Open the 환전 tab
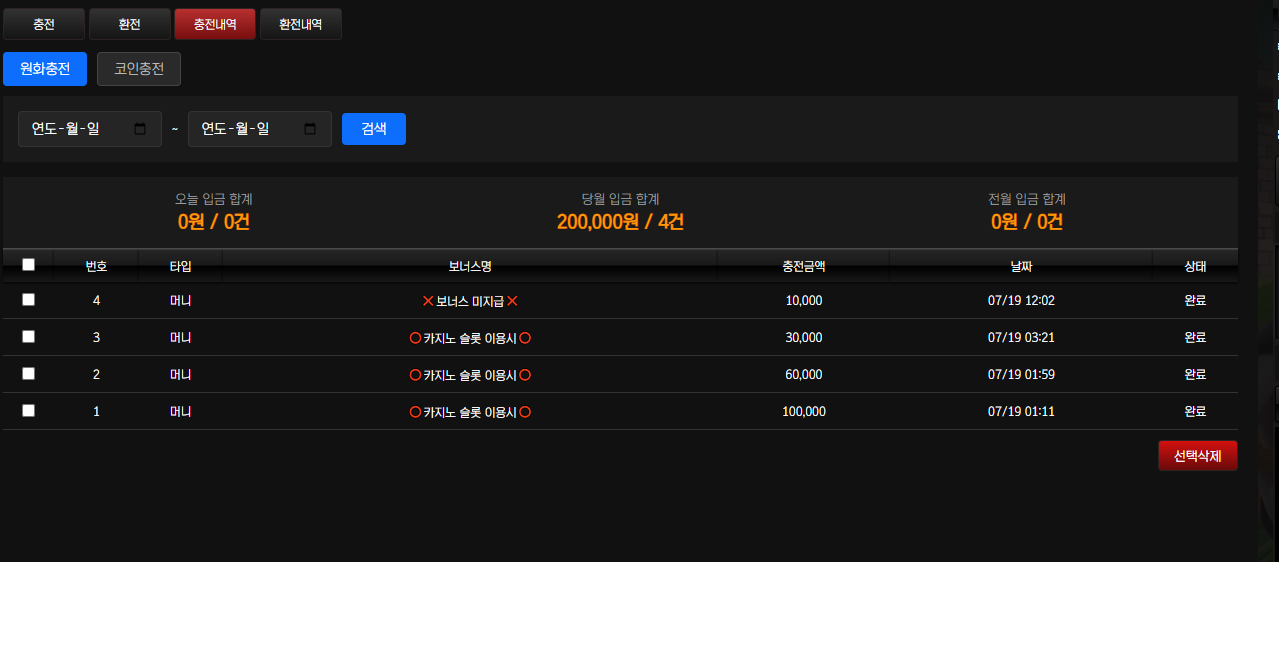 (130, 24)
